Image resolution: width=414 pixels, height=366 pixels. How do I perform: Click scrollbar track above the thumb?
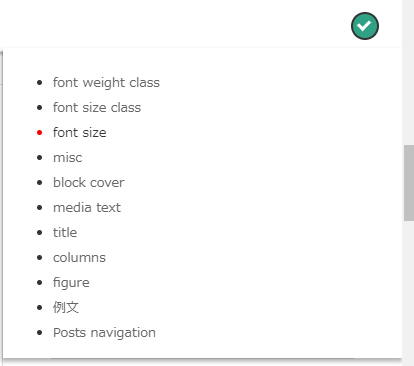tap(409, 72)
